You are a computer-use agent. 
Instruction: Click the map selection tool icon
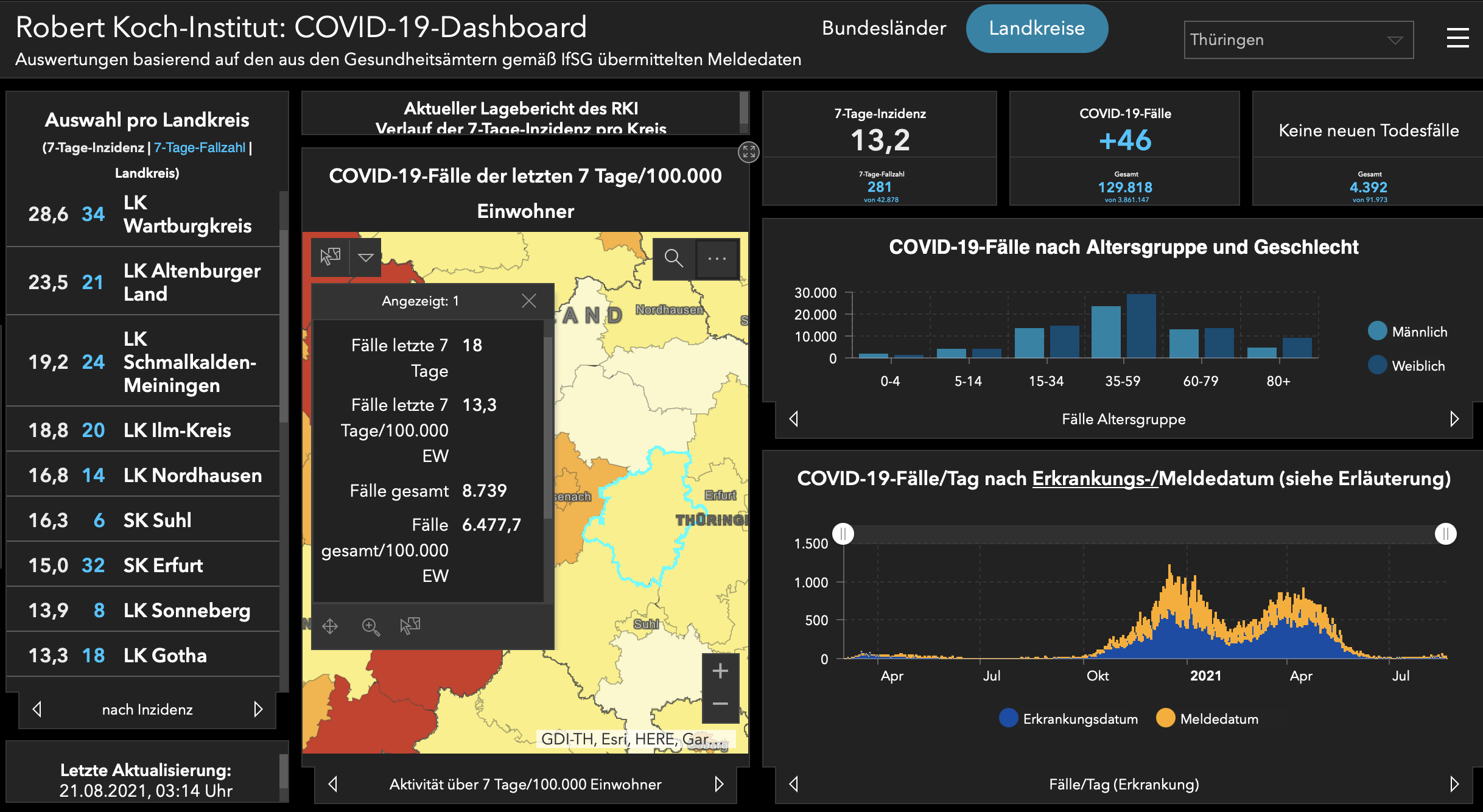331,257
